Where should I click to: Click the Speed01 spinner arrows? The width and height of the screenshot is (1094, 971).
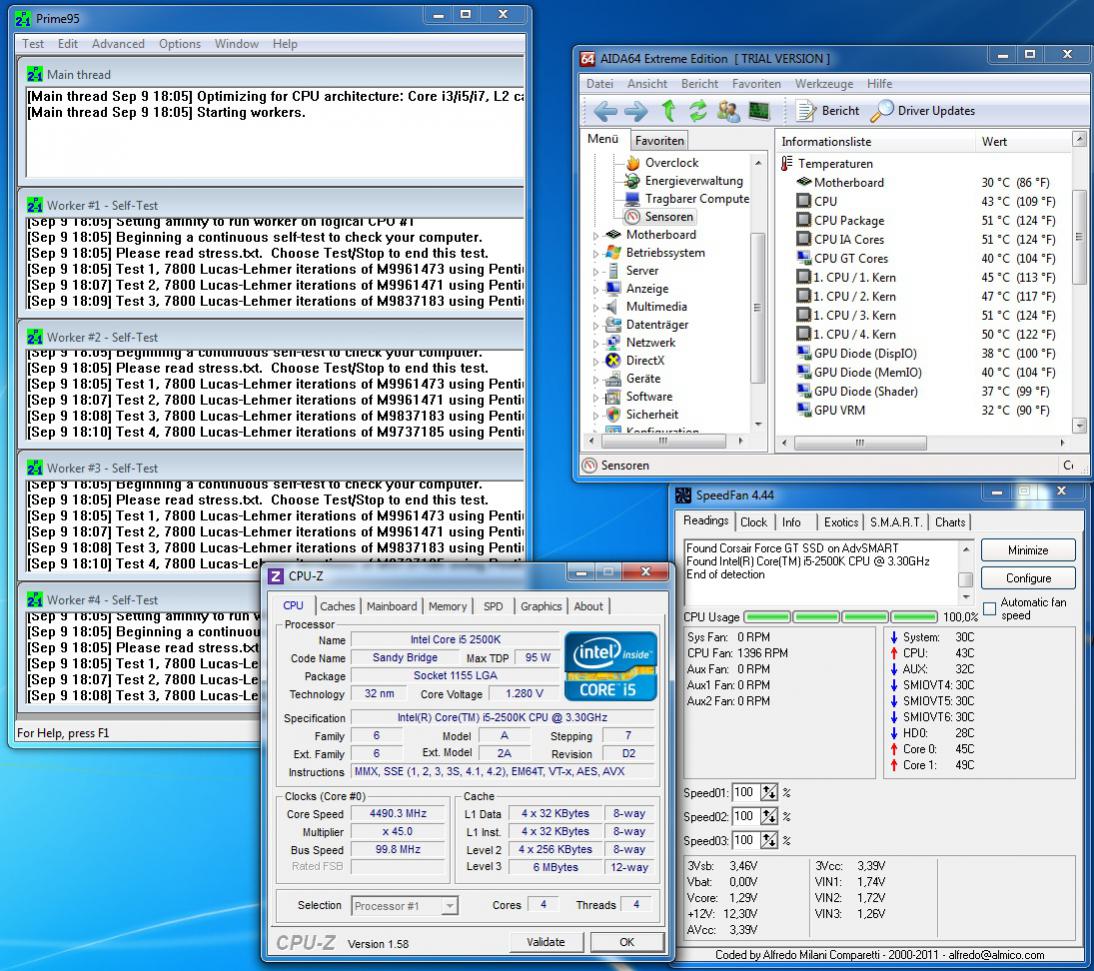pos(769,793)
